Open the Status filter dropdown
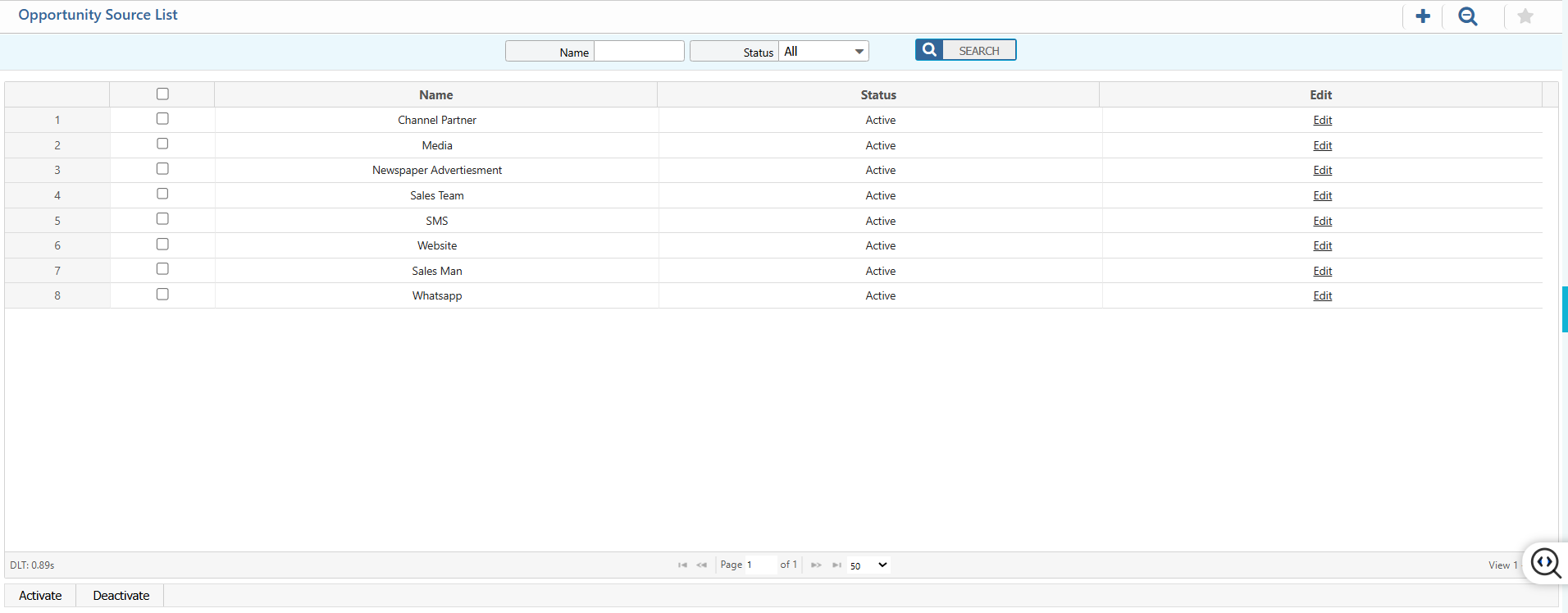The height and width of the screenshot is (613, 1568). click(x=823, y=52)
